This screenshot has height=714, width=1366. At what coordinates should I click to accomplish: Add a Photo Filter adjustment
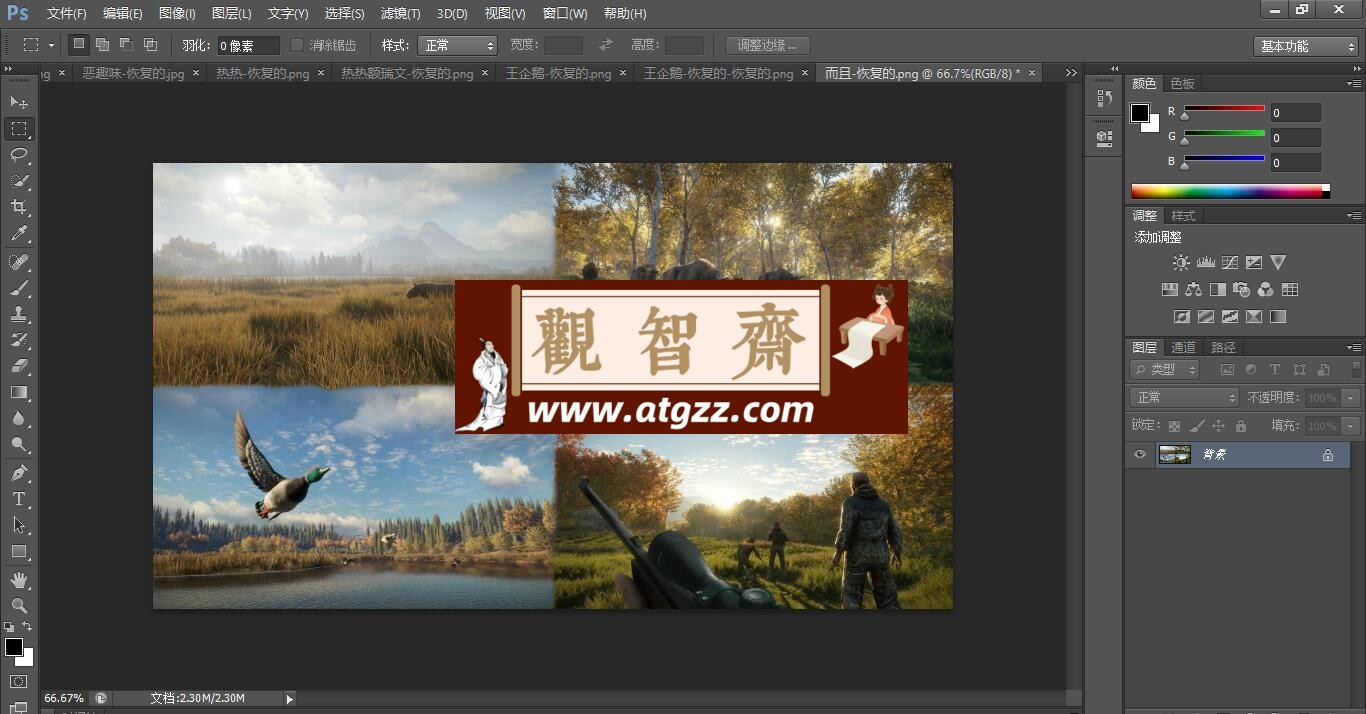click(x=1241, y=289)
